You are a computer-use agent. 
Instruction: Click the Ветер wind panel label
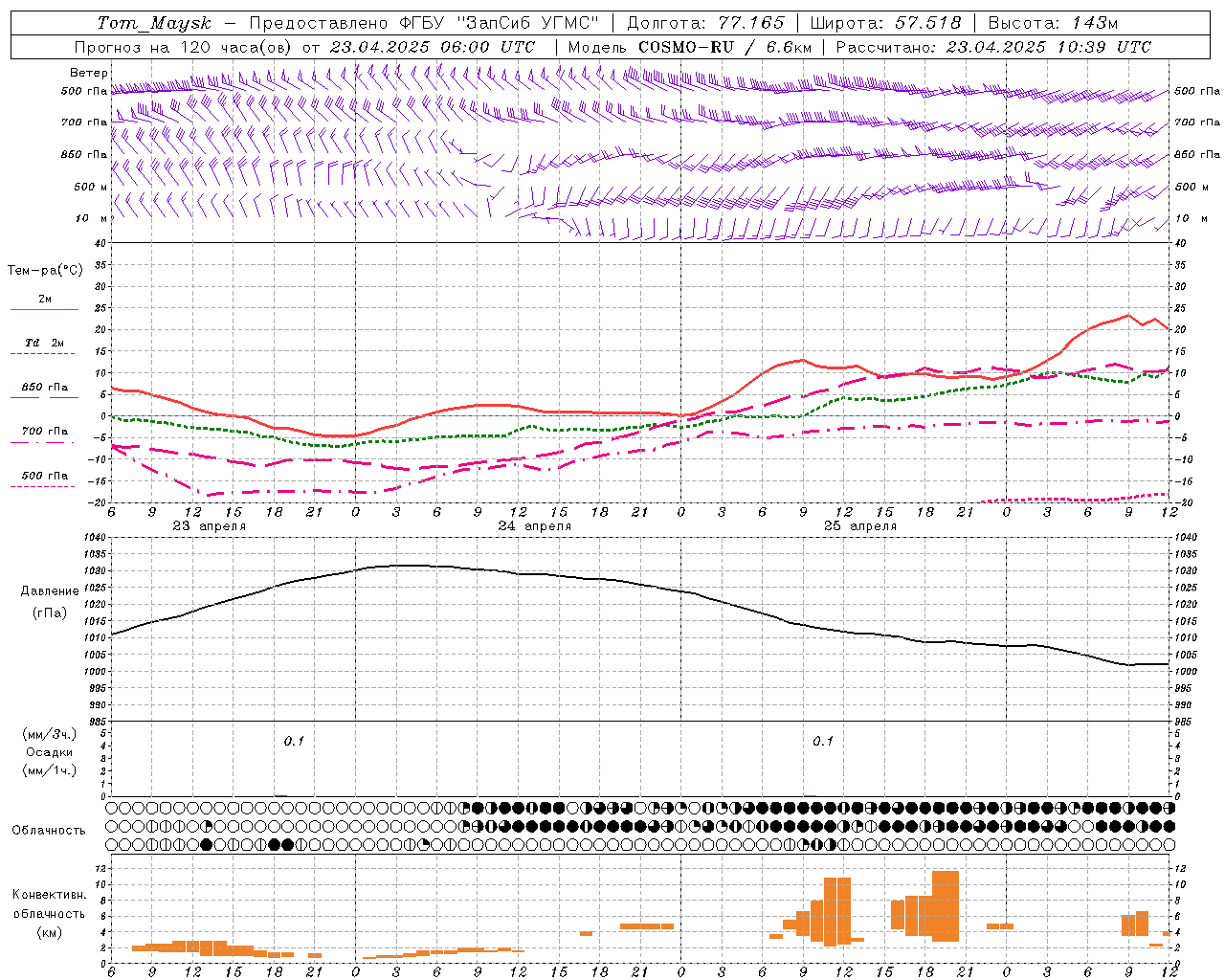88,73
